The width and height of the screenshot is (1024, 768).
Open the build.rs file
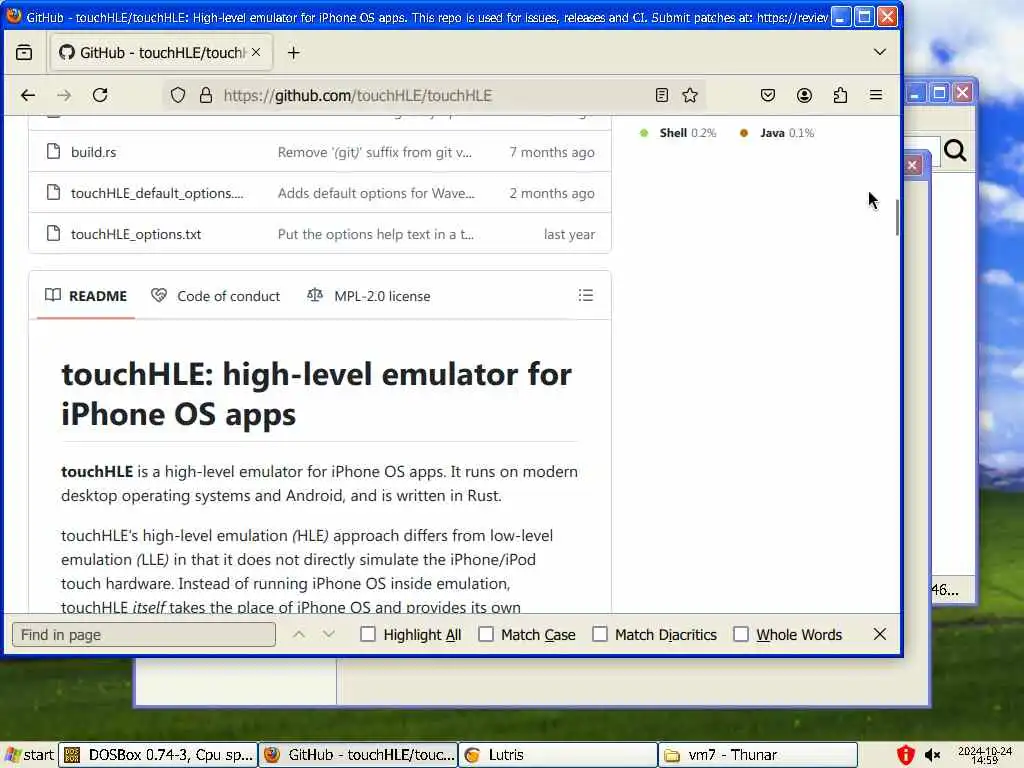(x=93, y=152)
